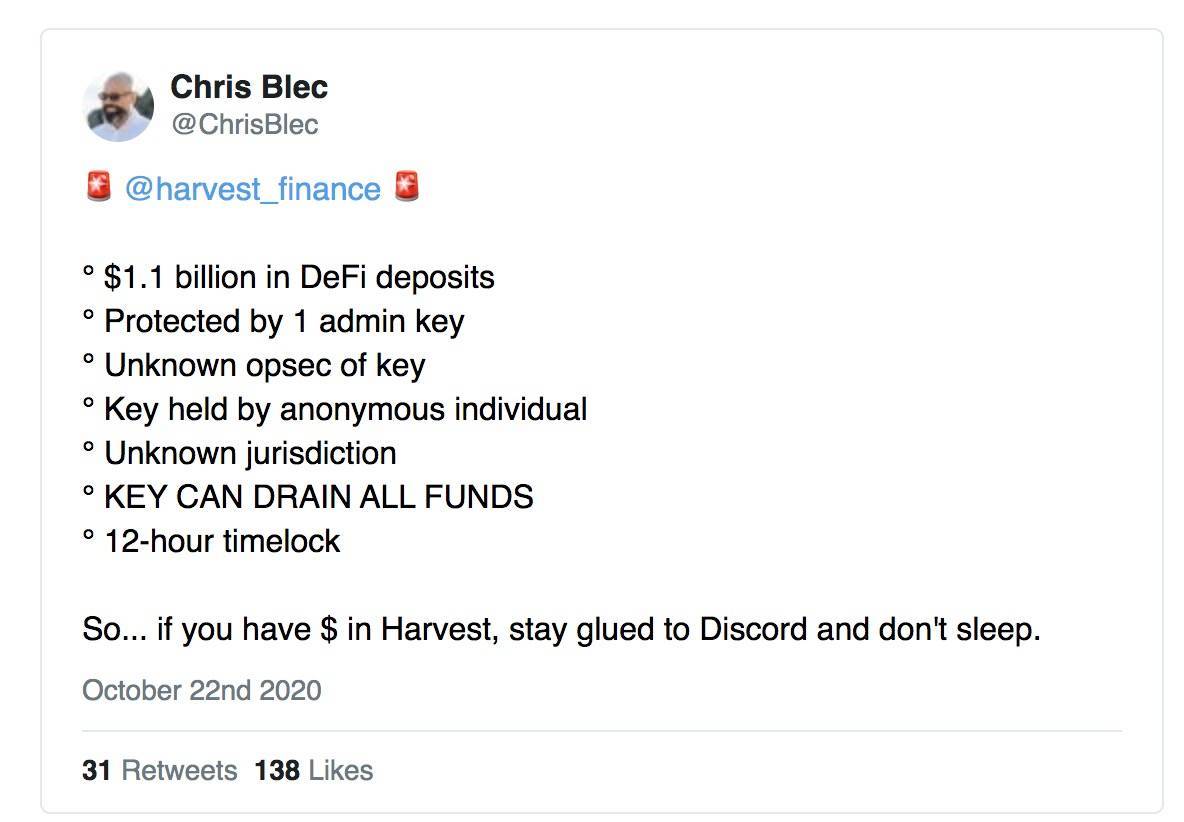This screenshot has width=1184, height=822.
Task: Click the Likes label text
Action: [339, 770]
